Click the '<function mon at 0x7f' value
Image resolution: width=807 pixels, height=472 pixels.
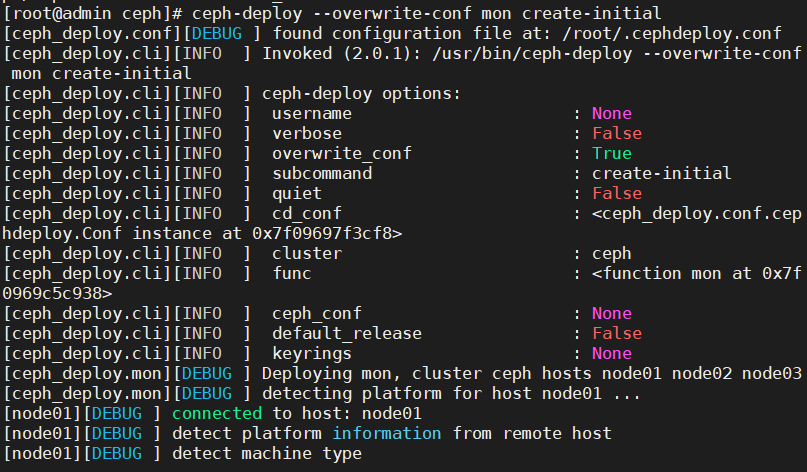[697, 273]
